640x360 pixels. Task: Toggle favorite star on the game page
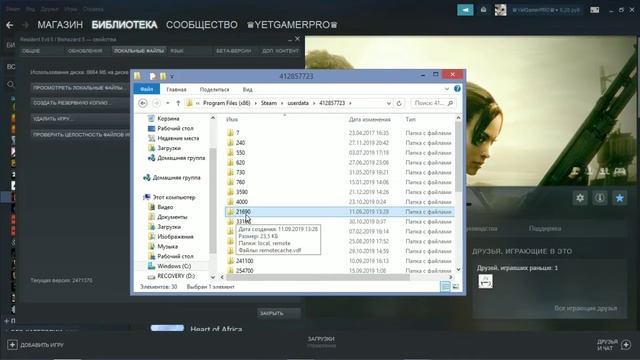pos(620,198)
